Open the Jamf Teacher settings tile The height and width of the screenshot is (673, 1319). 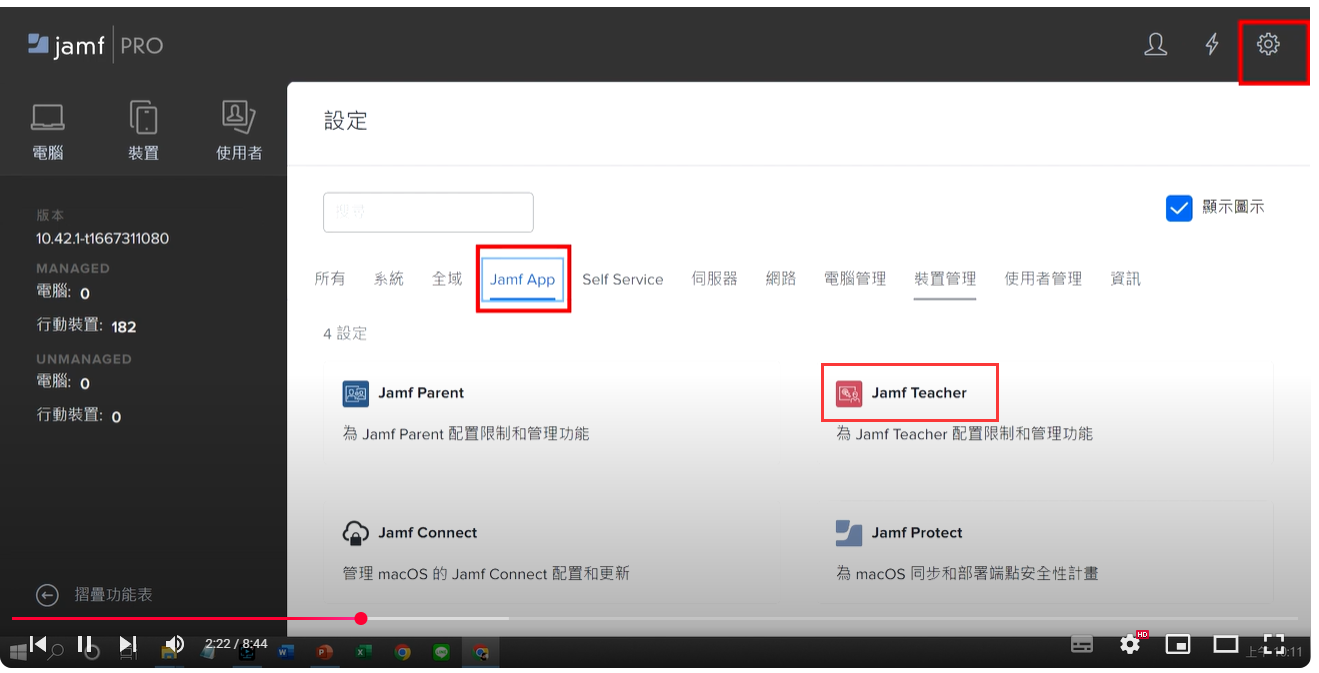[918, 393]
